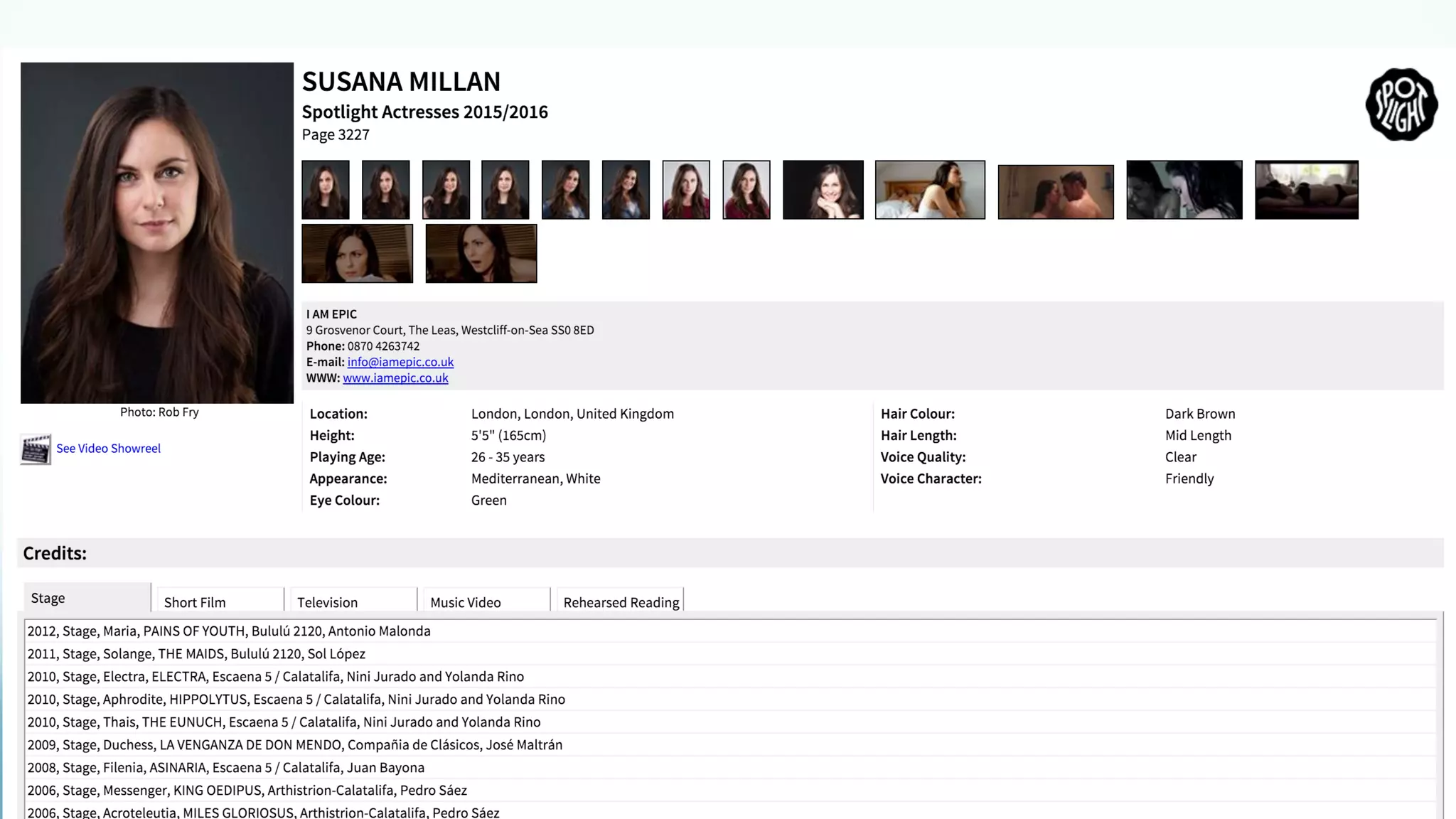Select the Rehearsed Reading tab
The image size is (1456, 819).
(x=620, y=601)
